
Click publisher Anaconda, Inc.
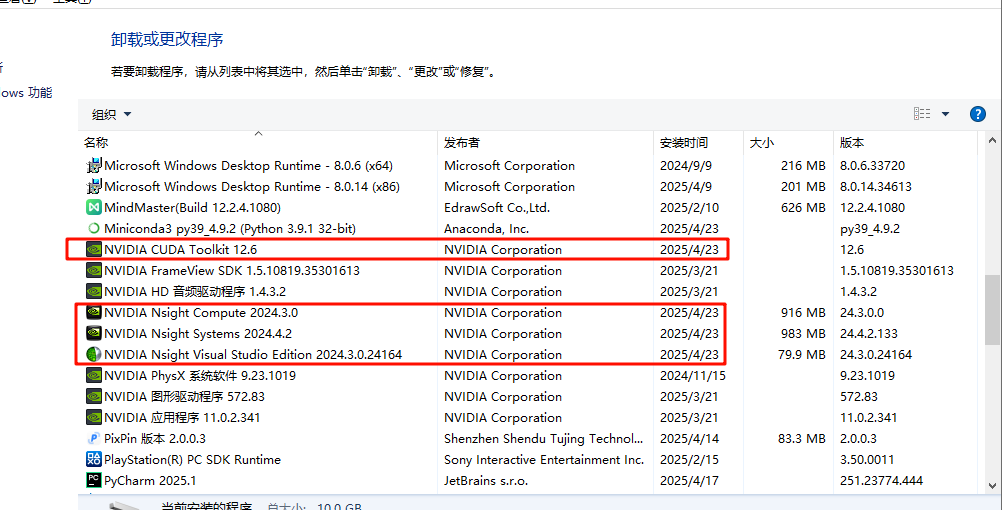[486, 229]
